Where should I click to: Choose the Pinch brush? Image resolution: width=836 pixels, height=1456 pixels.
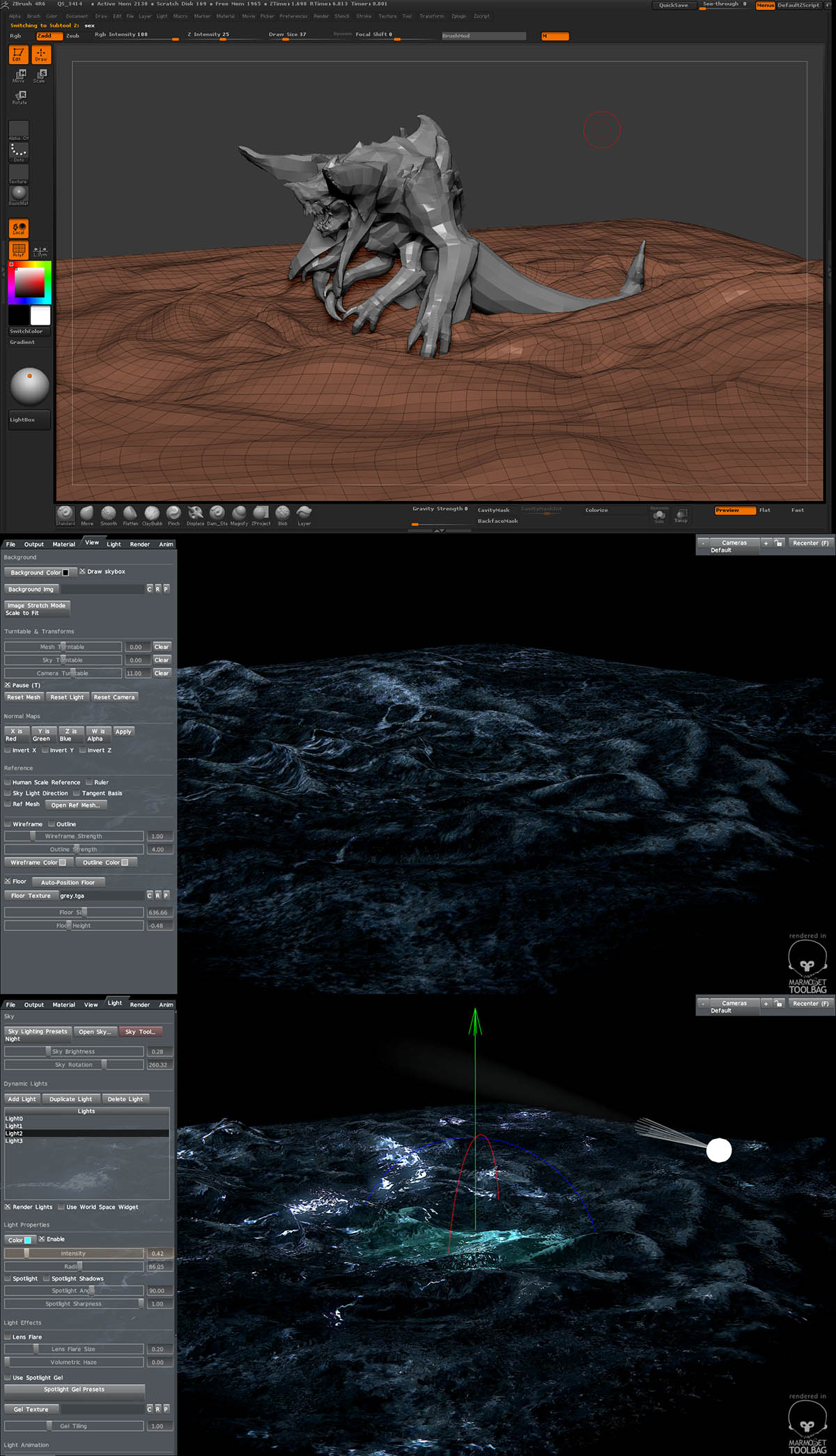click(x=173, y=516)
